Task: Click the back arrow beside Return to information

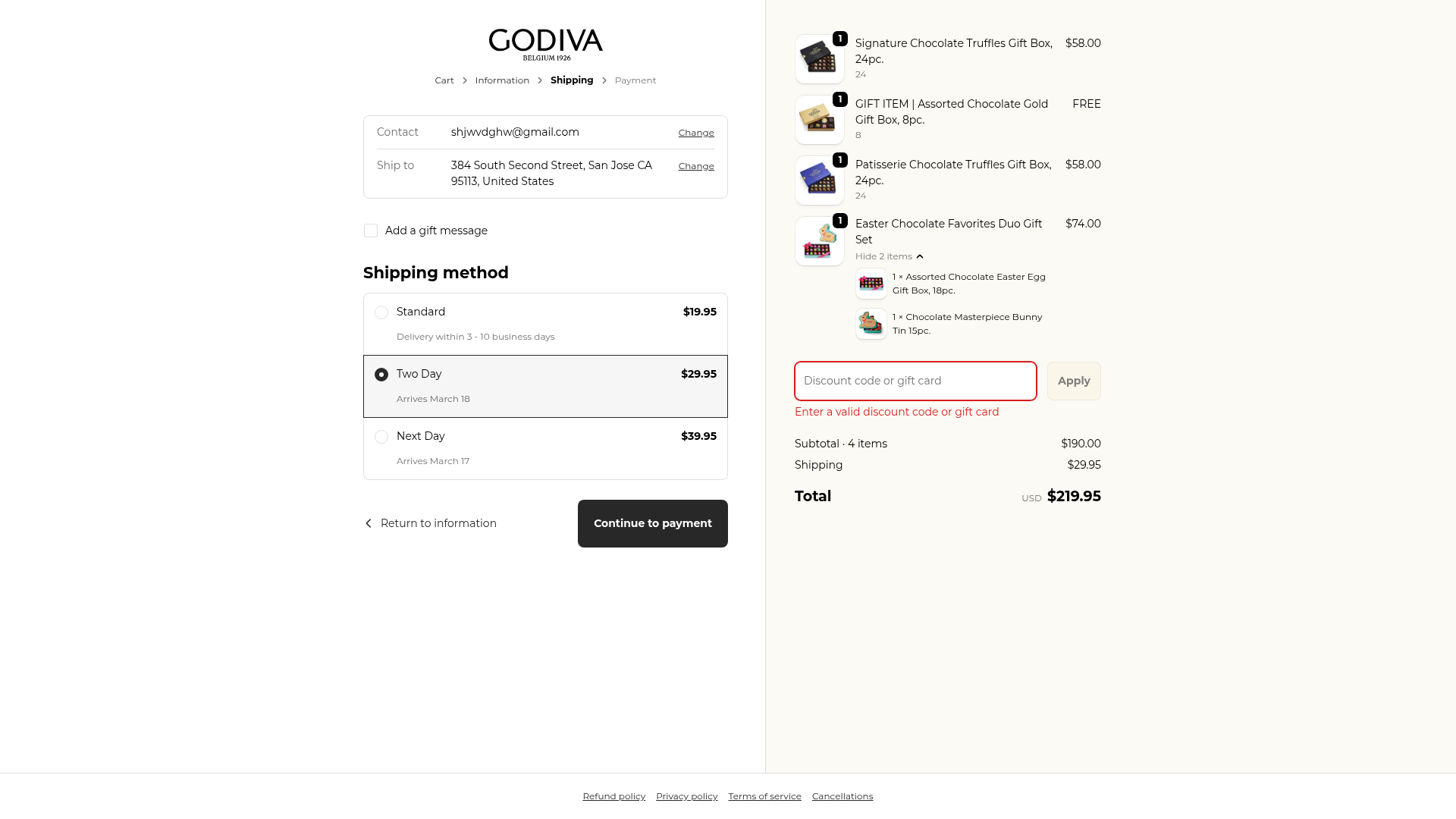Action: tap(369, 523)
